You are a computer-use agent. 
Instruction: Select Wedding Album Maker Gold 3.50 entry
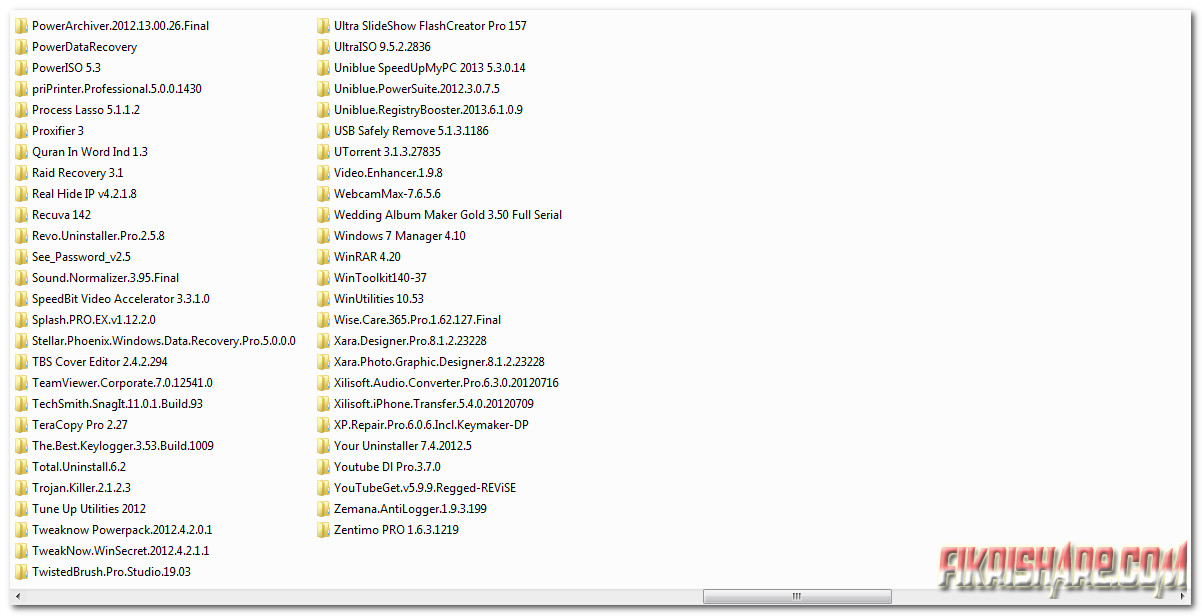(x=448, y=215)
